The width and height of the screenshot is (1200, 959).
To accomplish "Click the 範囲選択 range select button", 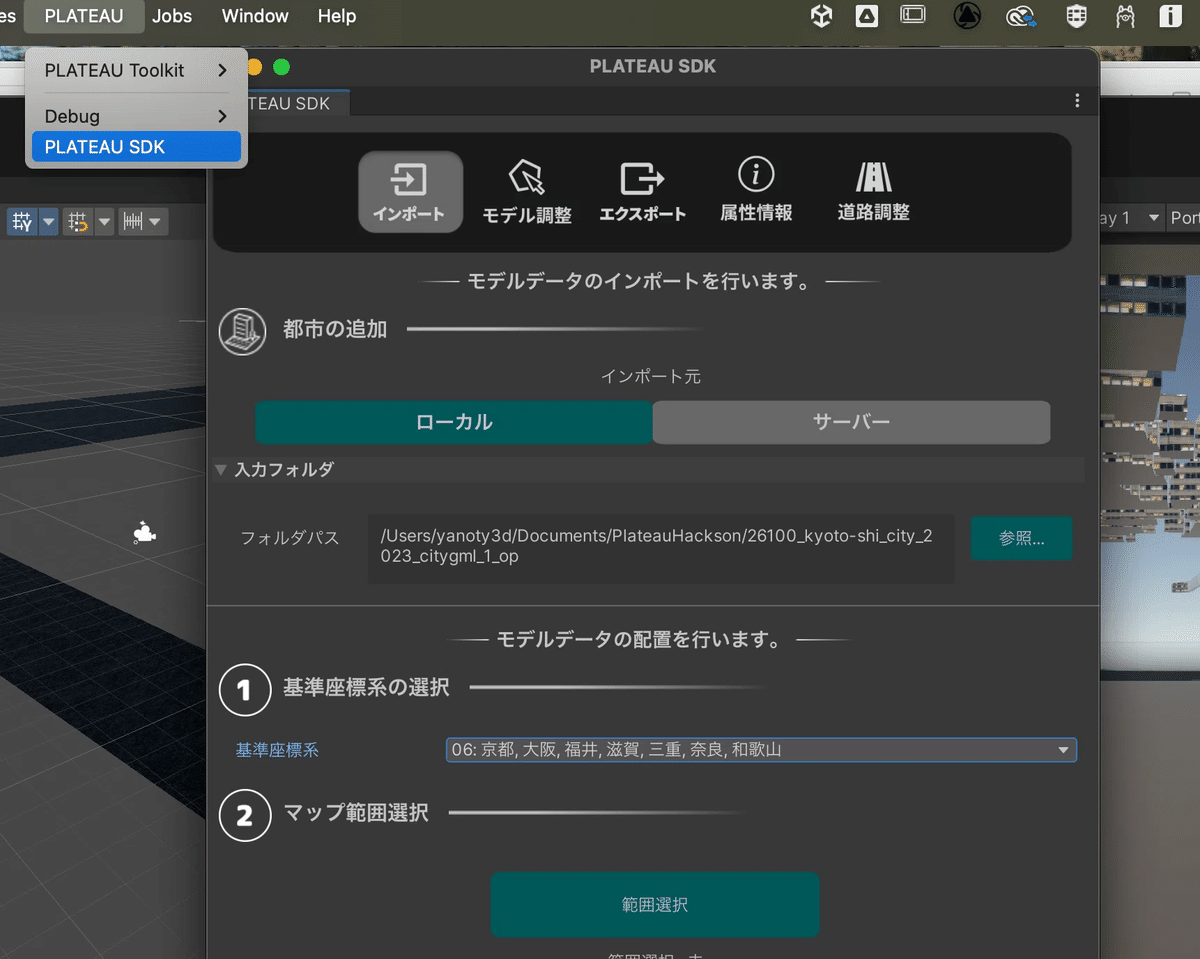I will [654, 905].
